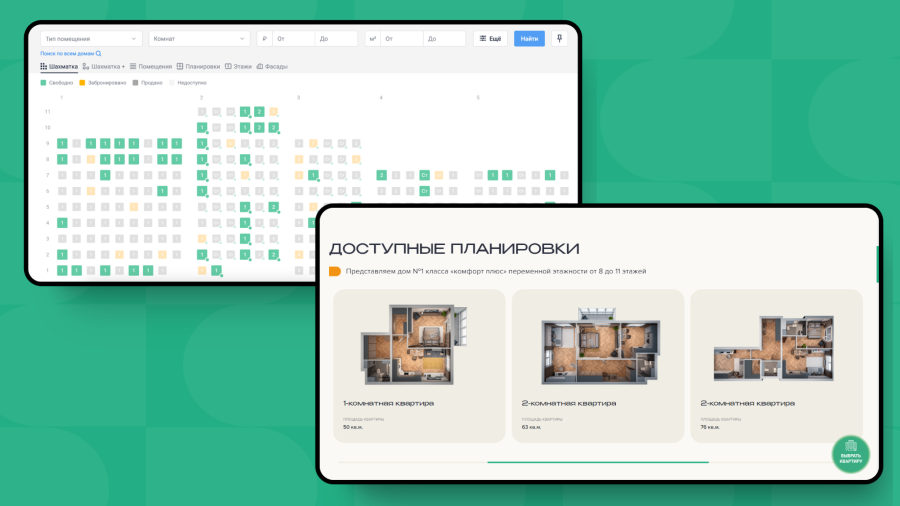Select green cell 1 on floor 11

245,112
